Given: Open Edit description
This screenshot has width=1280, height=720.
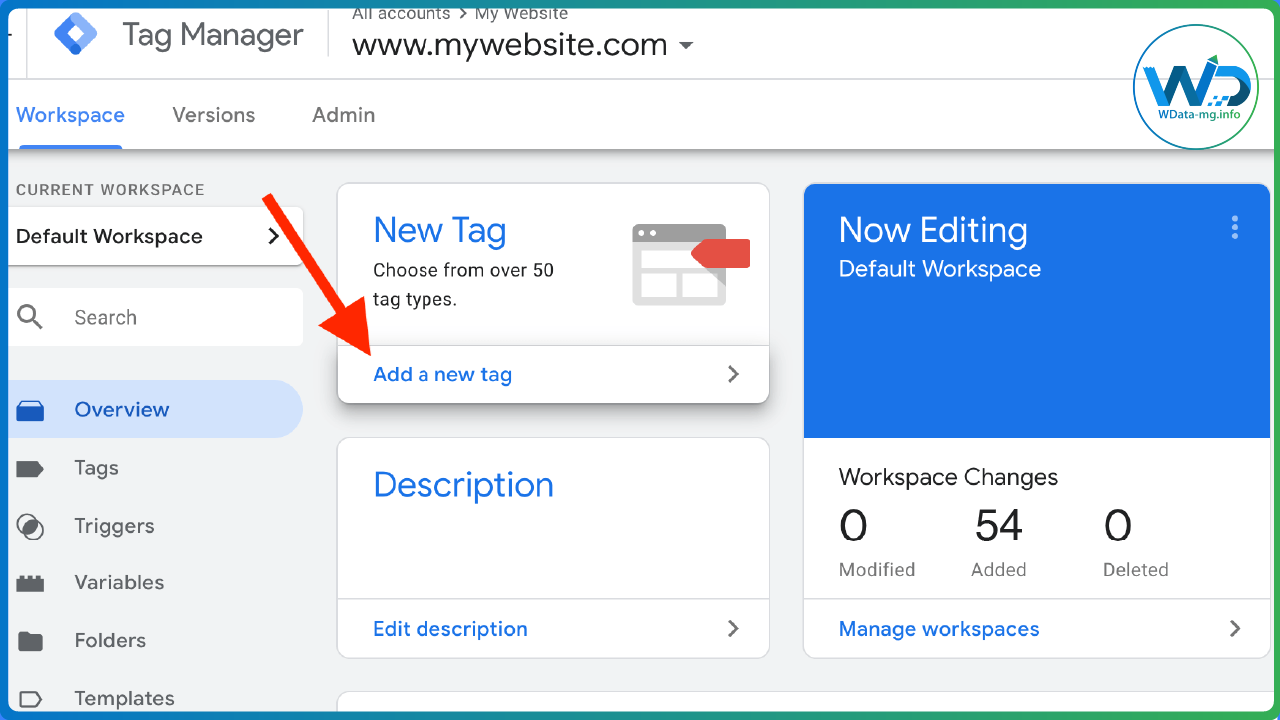Looking at the screenshot, I should [450, 628].
